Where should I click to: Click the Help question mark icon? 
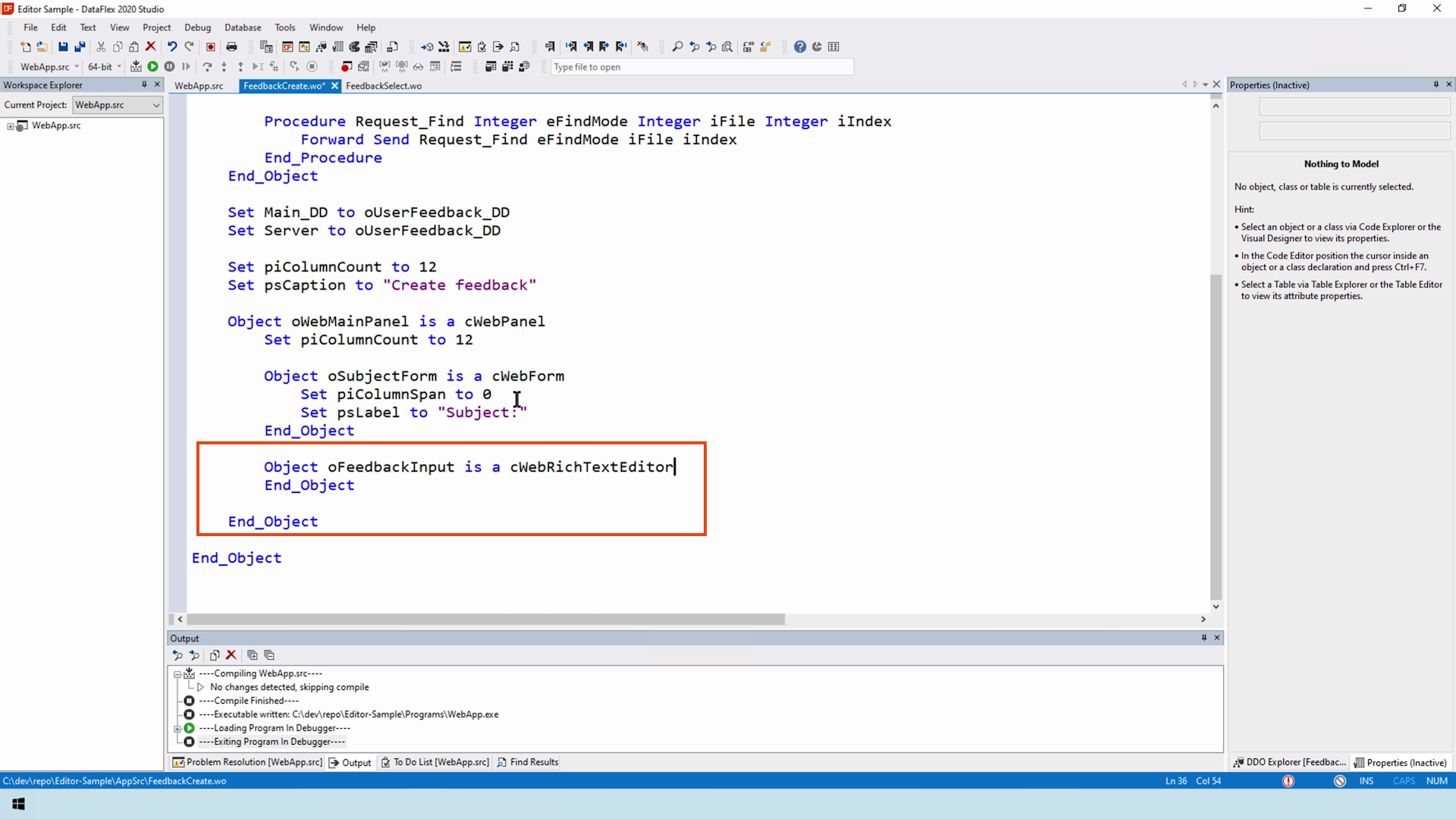point(800,47)
